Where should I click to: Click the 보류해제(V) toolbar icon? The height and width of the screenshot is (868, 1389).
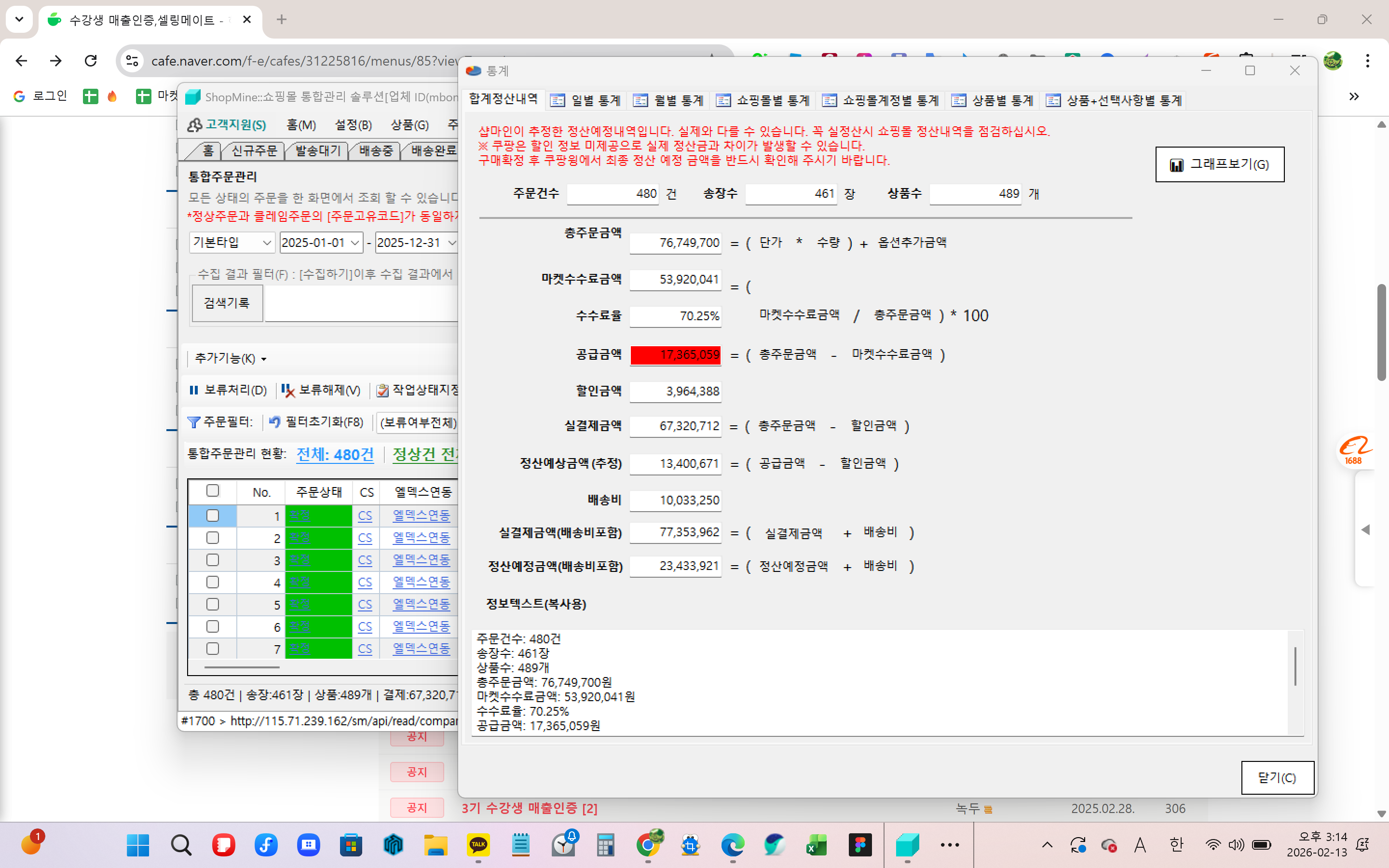[288, 391]
